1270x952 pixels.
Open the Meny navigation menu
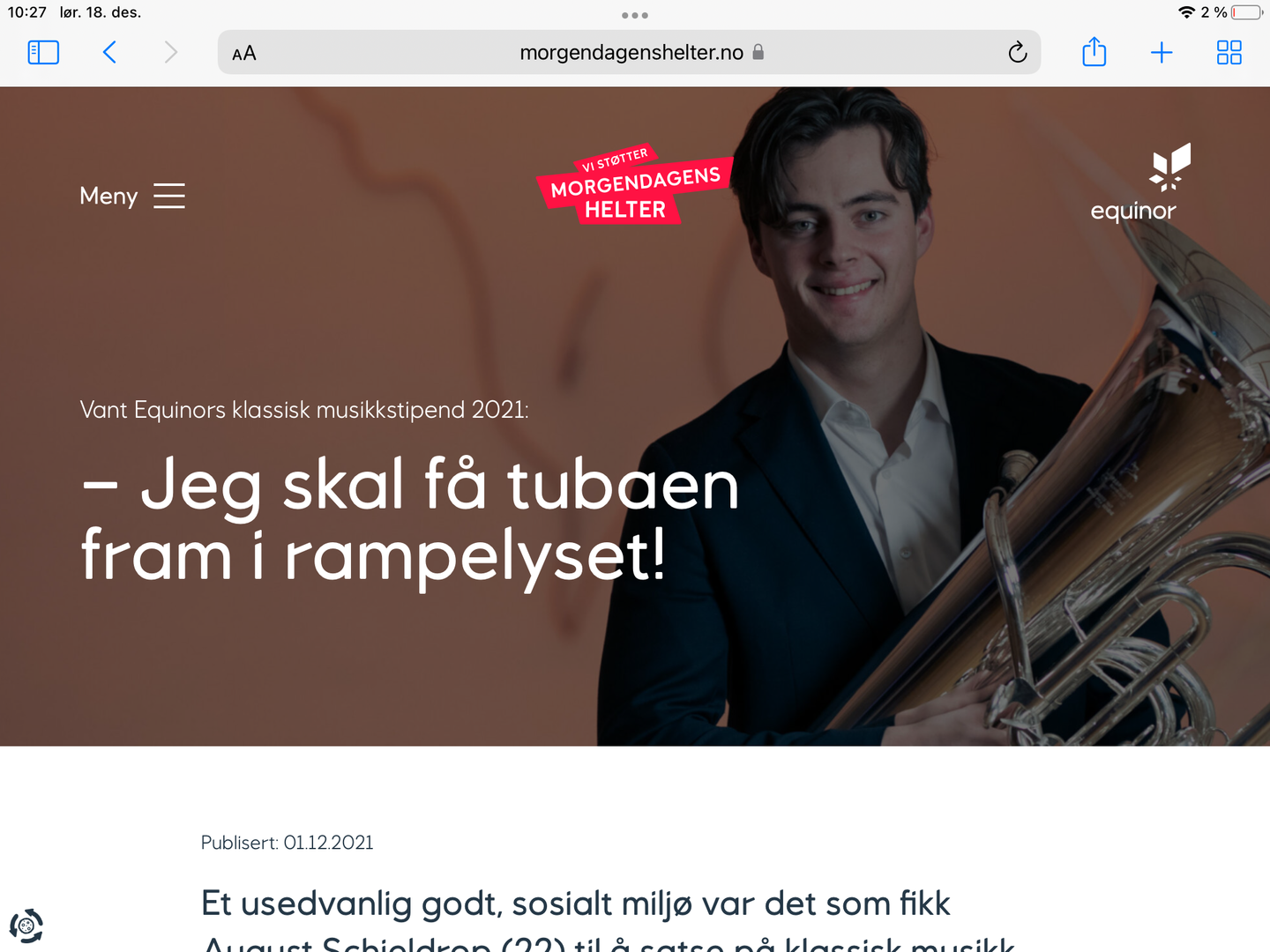click(x=132, y=196)
